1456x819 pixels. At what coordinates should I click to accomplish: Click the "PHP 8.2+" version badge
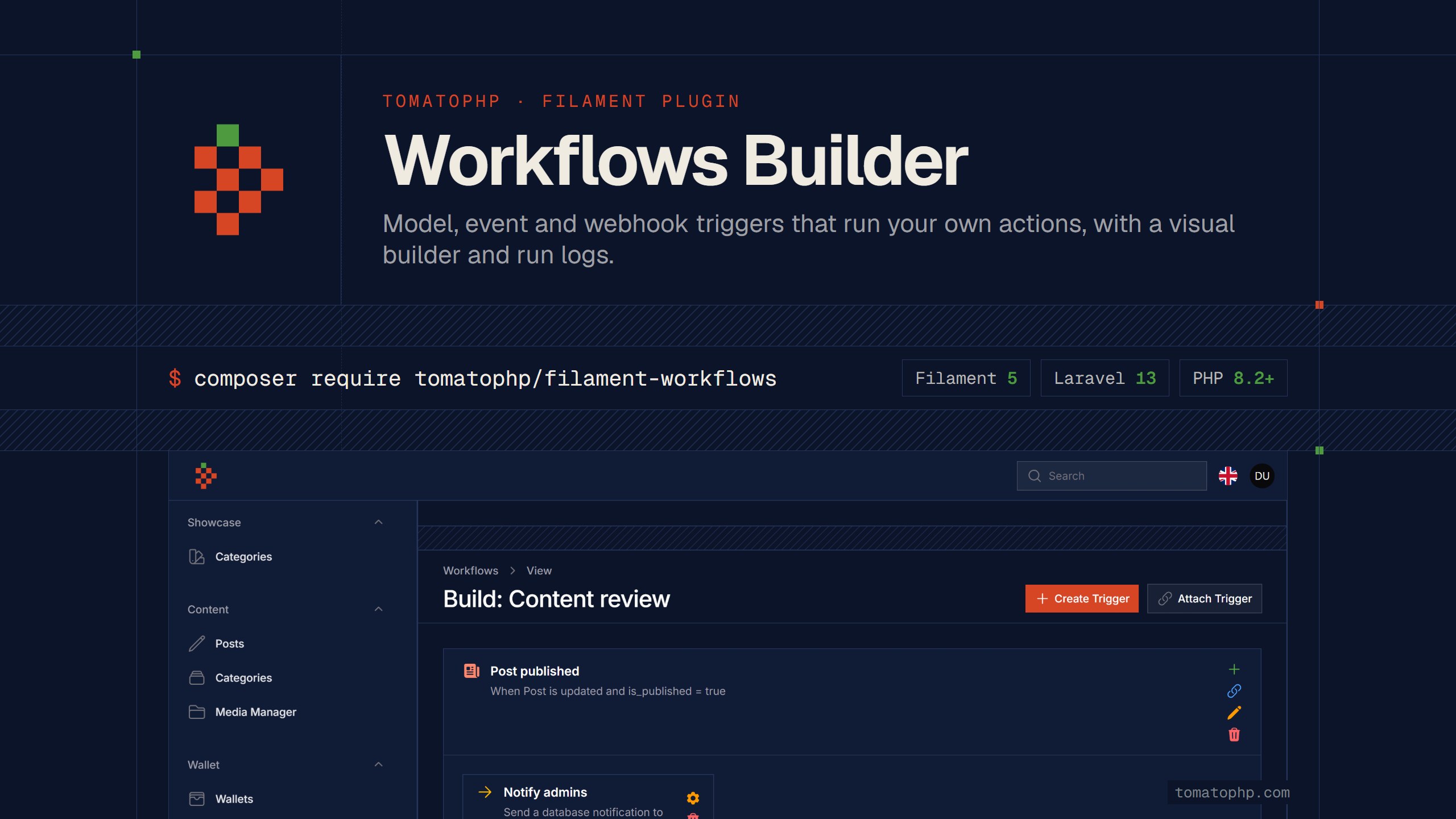[1233, 378]
